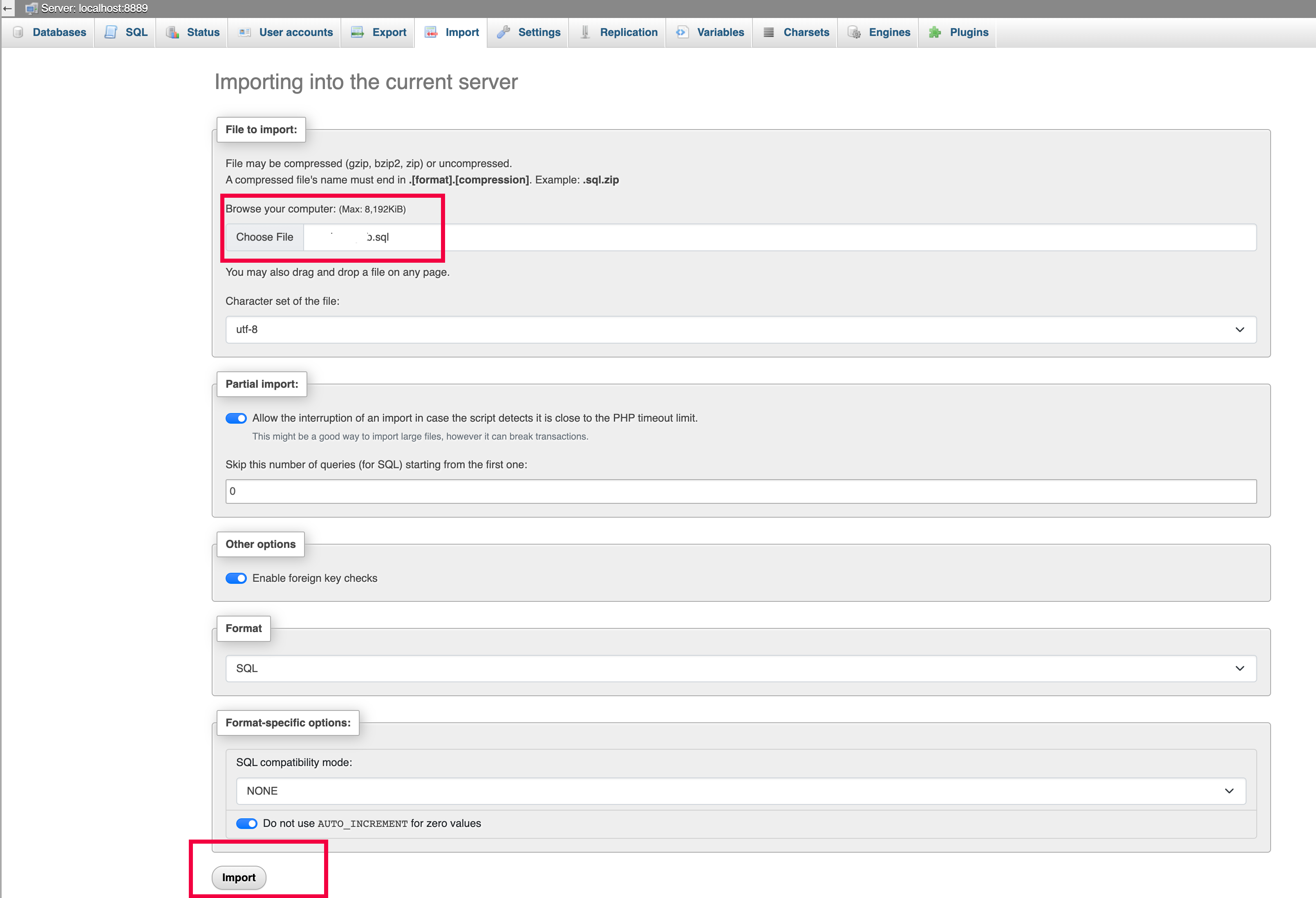The width and height of the screenshot is (1316, 898).
Task: Open the character set utf-8 dropdown
Action: pos(741,330)
